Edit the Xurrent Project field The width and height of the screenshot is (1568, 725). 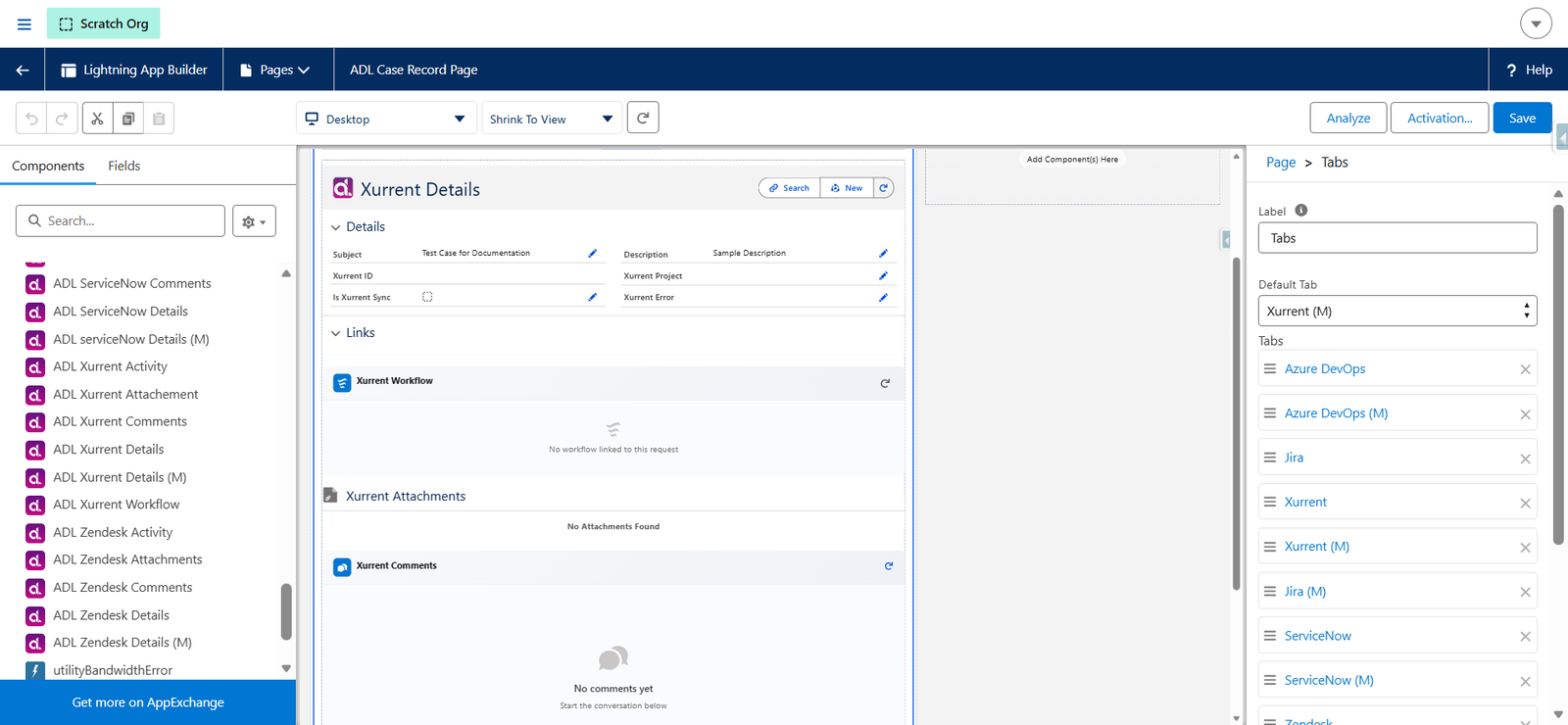point(883,276)
